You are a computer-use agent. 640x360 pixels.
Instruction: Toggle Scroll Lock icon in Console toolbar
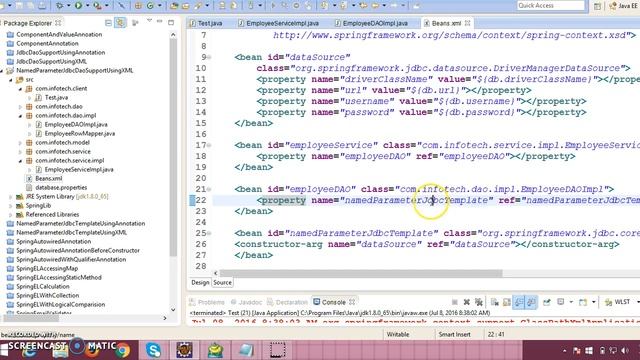(507, 302)
